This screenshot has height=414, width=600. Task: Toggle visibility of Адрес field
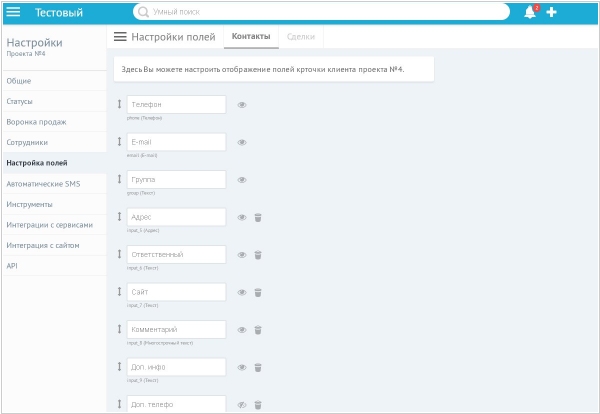coord(242,217)
